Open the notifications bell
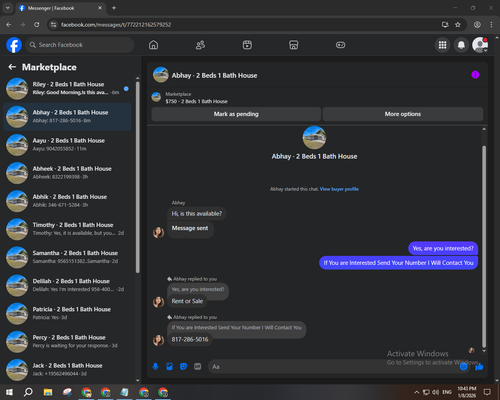 pos(461,45)
